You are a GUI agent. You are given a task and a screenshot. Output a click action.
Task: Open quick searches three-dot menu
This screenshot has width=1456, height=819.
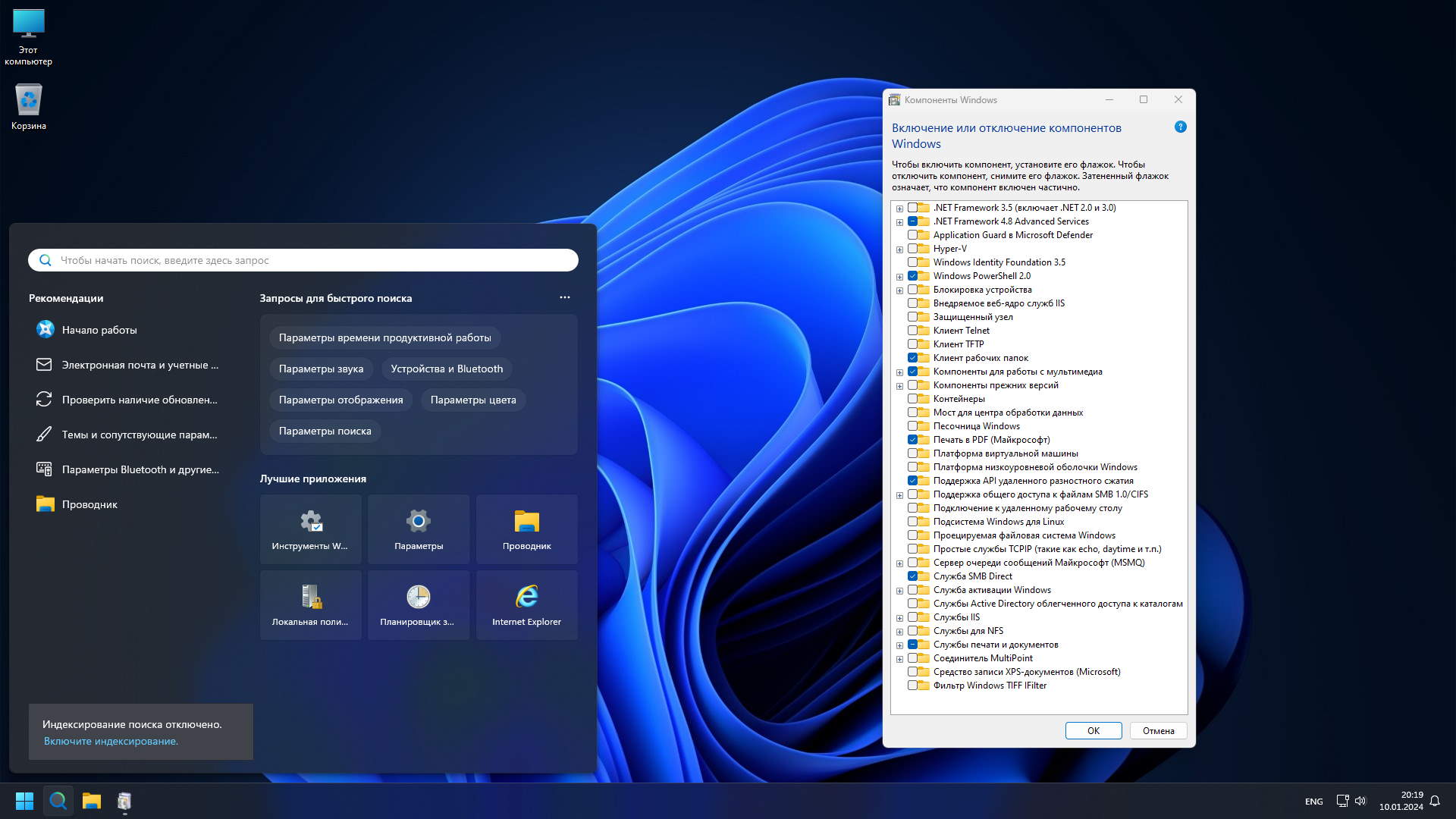coord(564,297)
